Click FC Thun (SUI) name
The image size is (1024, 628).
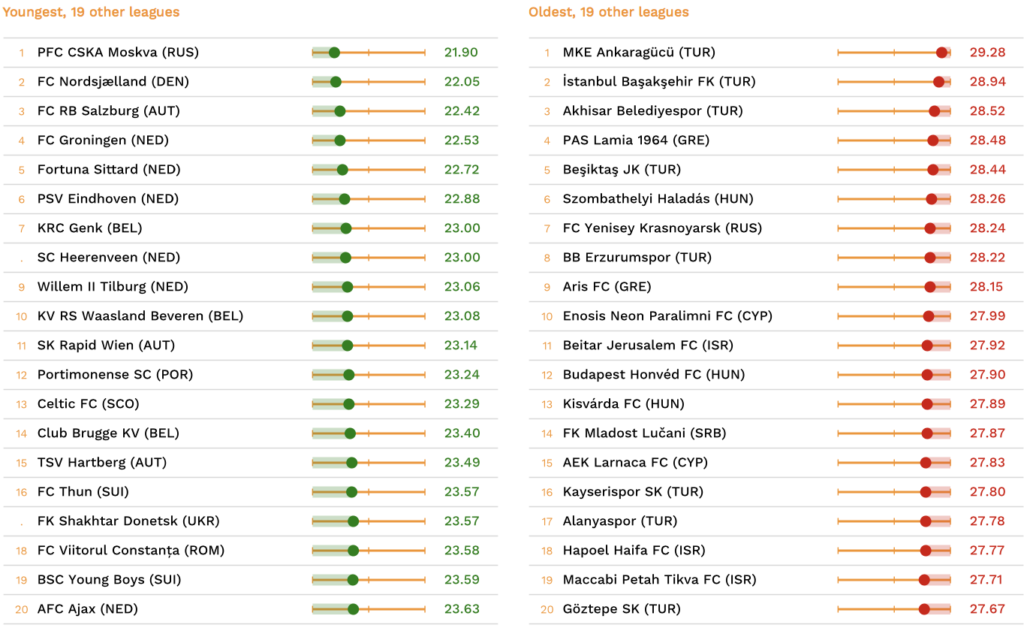tap(83, 492)
